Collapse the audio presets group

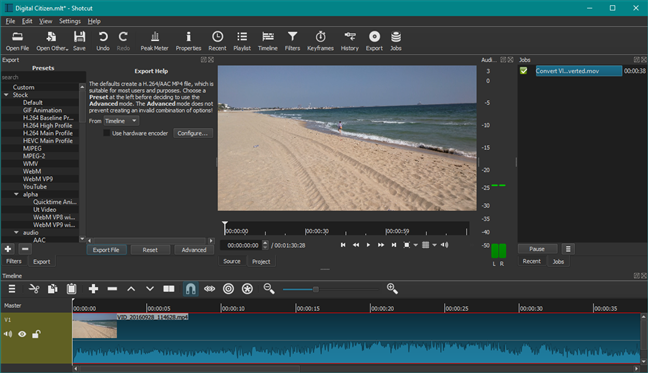pos(17,233)
